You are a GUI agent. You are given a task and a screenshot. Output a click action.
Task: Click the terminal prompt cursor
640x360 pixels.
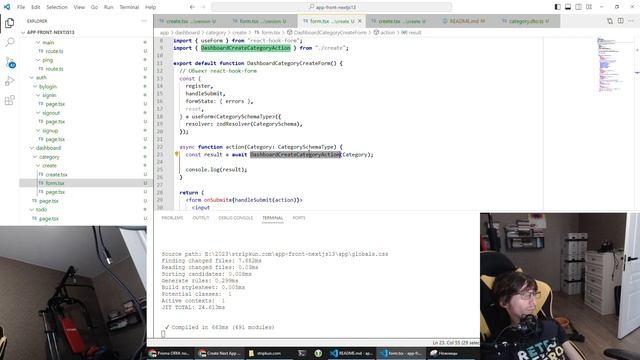pyautogui.click(x=163, y=334)
